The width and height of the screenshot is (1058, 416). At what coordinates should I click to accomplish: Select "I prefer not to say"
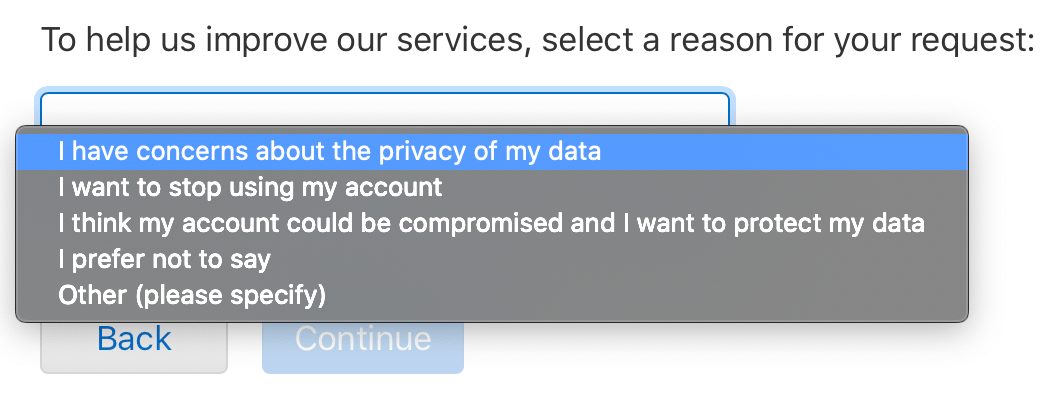(164, 259)
